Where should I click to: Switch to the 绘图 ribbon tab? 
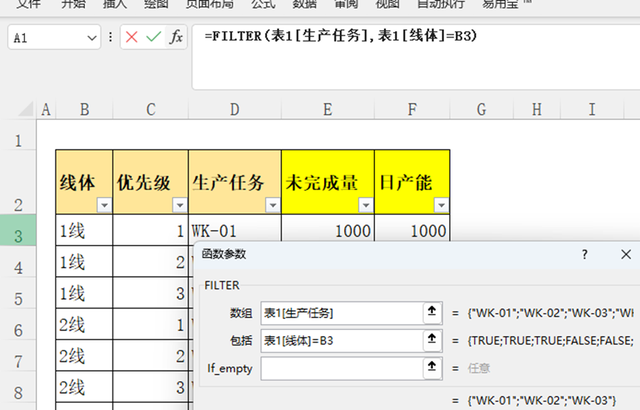156,4
